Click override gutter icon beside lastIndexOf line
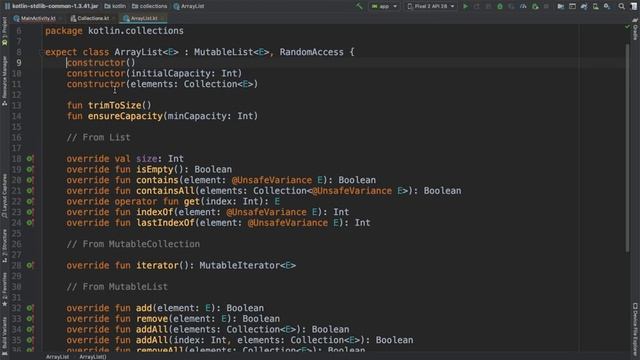The image size is (640, 360). pyautogui.click(x=30, y=222)
